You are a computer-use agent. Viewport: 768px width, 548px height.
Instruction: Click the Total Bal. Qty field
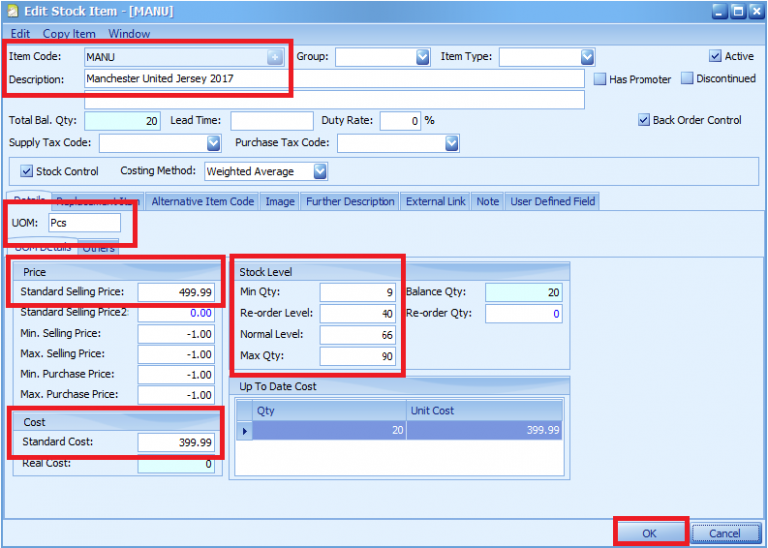coord(122,120)
